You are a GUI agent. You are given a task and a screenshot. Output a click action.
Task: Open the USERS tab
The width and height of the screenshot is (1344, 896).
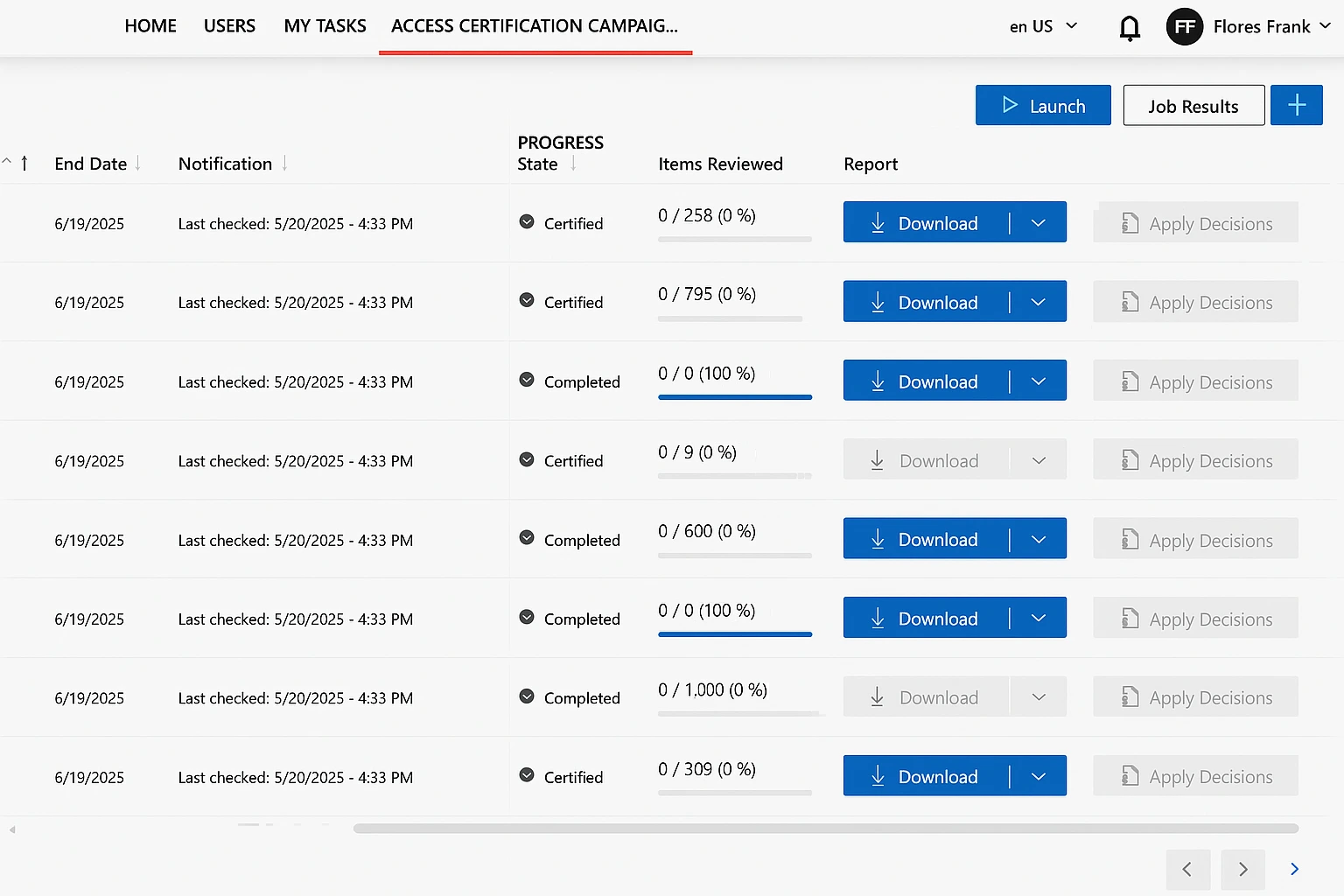229,25
